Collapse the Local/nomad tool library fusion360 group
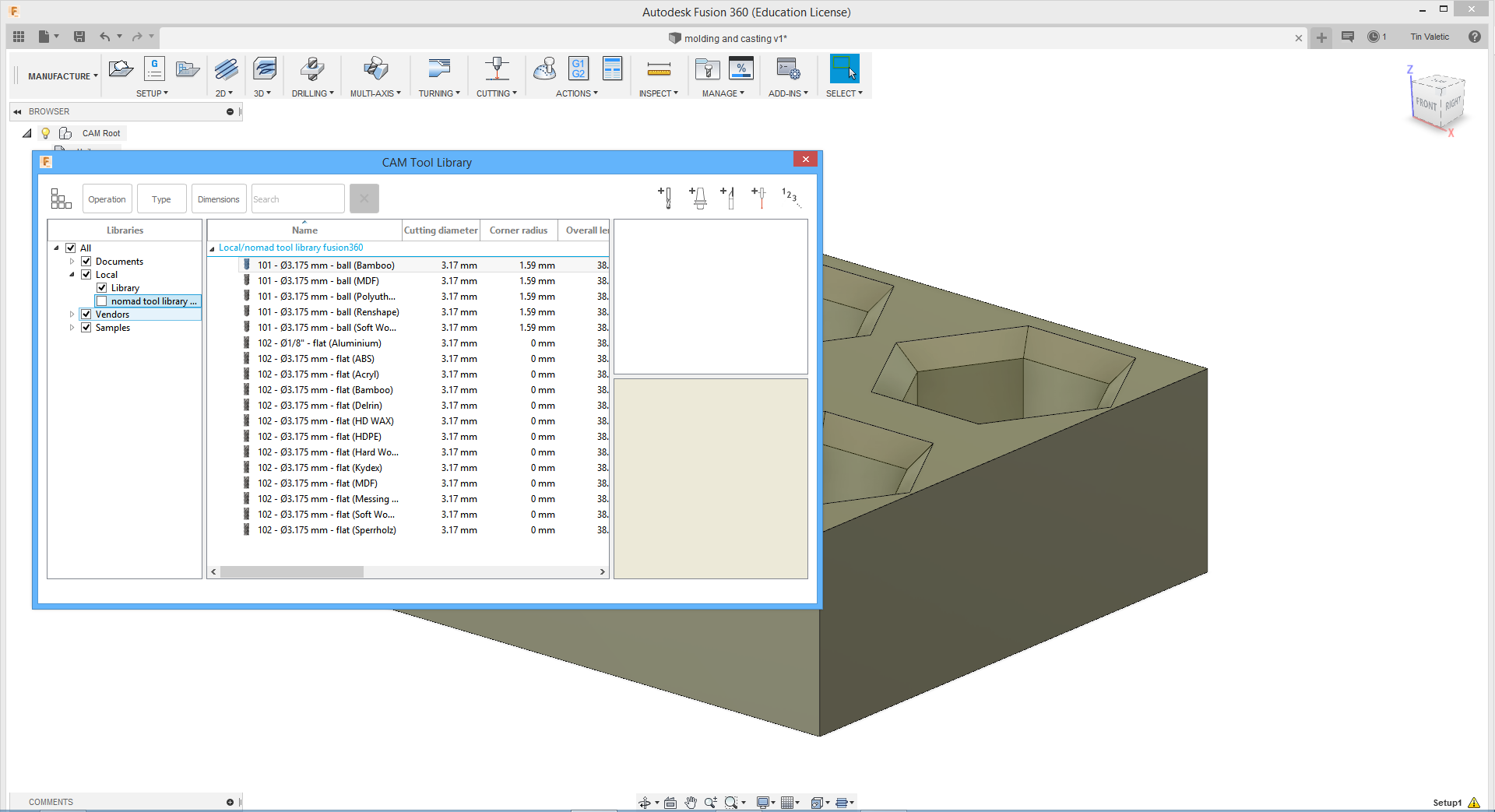 point(212,248)
